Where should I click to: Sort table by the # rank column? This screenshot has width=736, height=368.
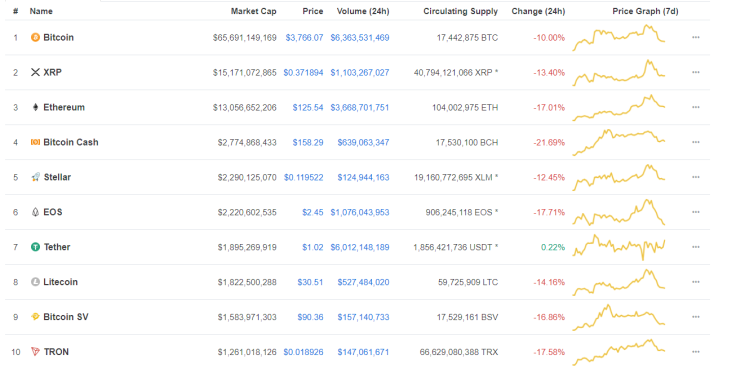point(15,11)
